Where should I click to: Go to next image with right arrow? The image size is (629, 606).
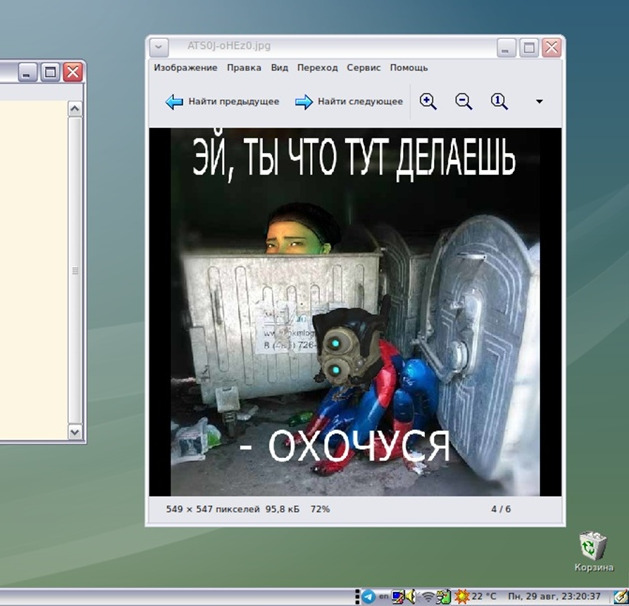click(x=349, y=102)
